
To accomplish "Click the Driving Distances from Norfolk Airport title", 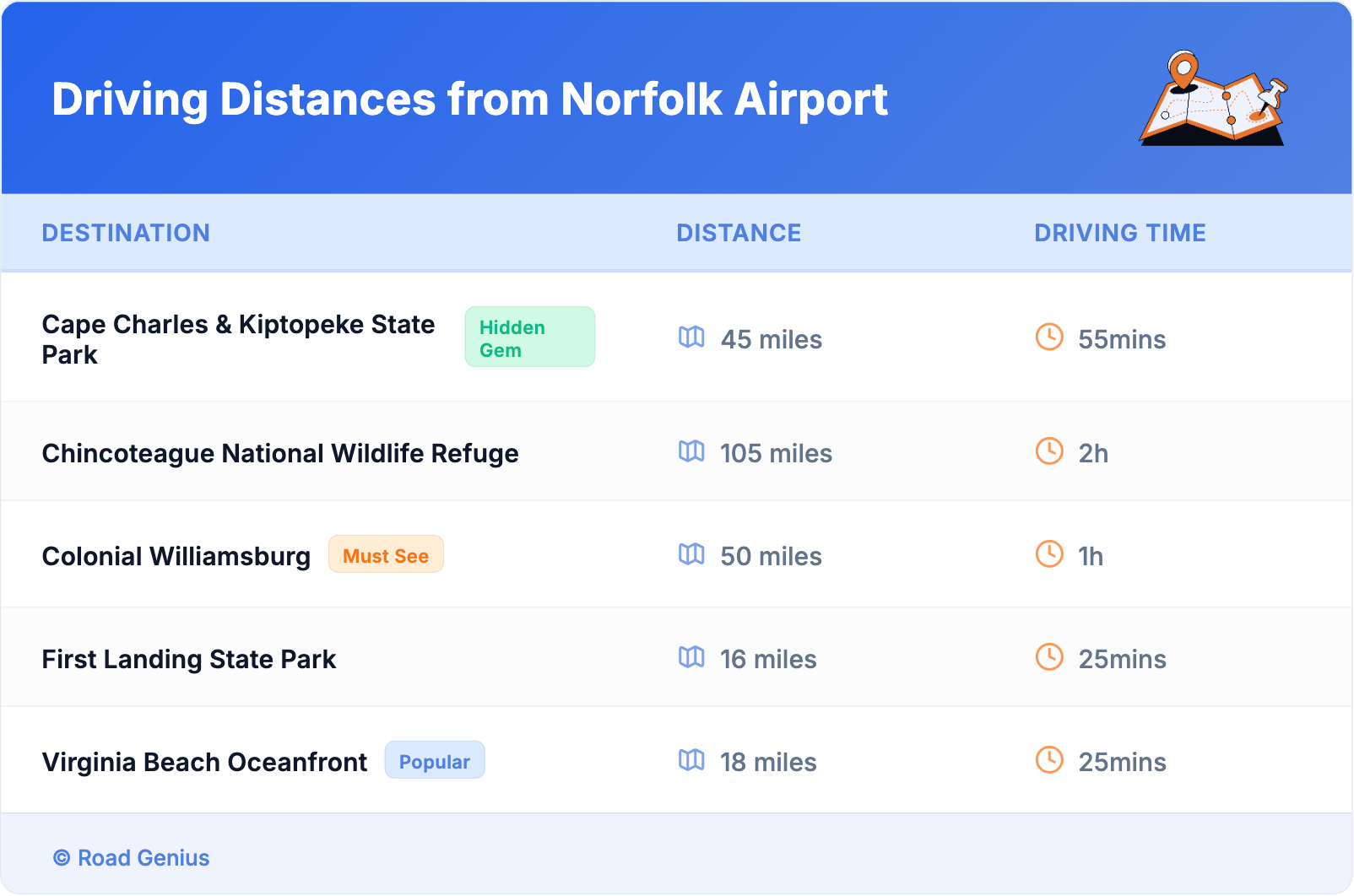I will (x=469, y=100).
